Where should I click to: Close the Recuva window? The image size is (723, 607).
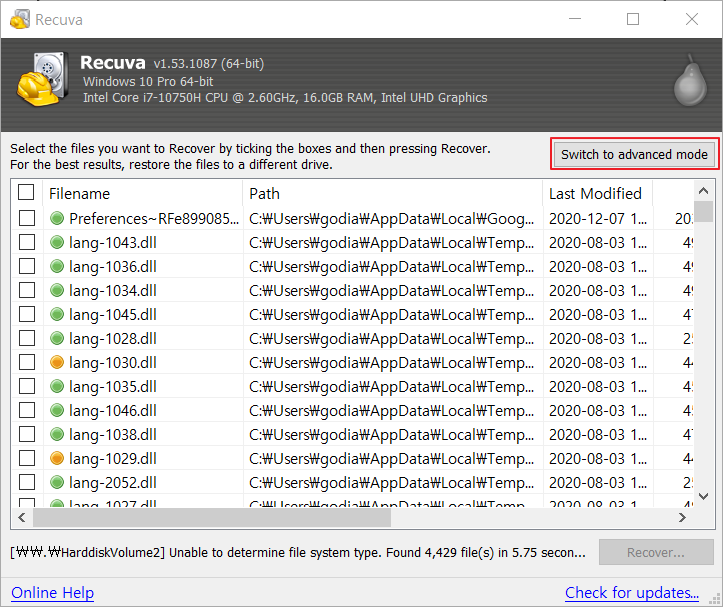click(692, 19)
